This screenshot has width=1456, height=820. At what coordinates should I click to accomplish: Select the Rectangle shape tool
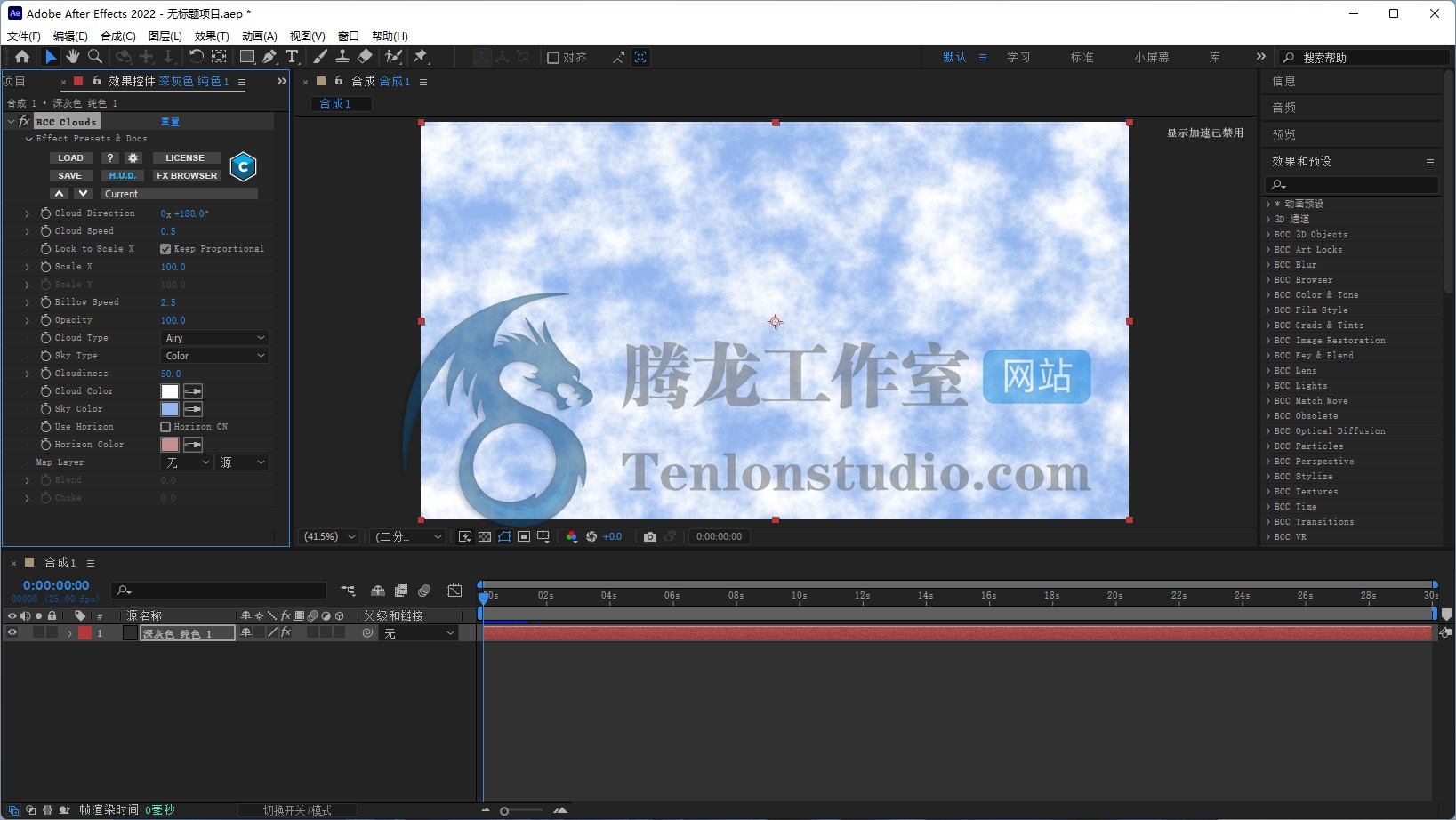(247, 57)
